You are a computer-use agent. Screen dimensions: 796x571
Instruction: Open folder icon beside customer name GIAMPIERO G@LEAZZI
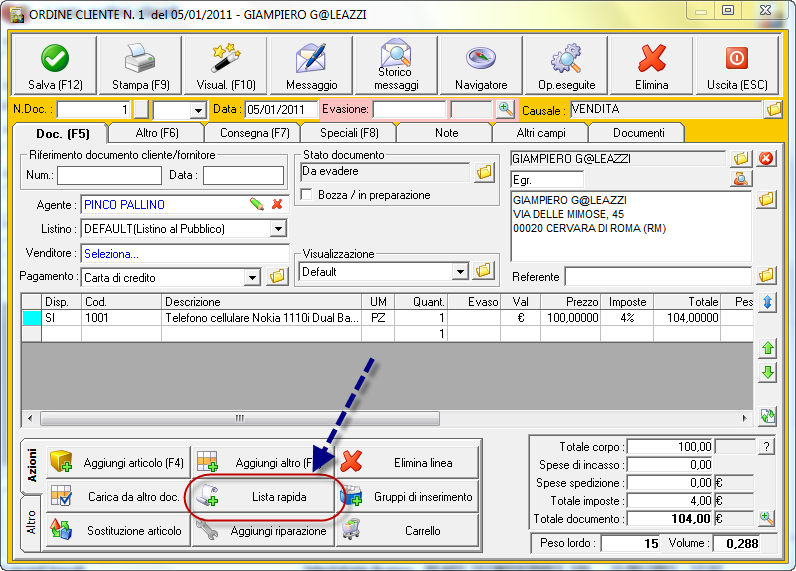click(x=741, y=159)
